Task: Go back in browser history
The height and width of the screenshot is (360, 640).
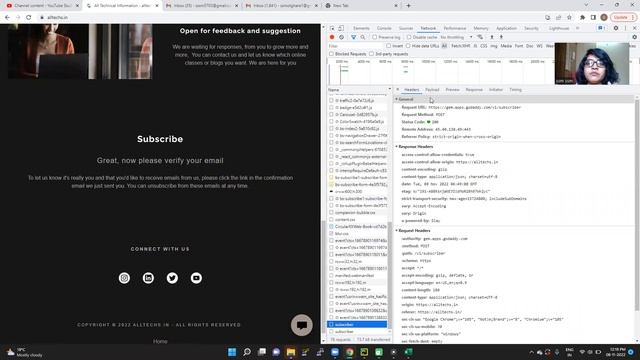Action: click(x=7, y=18)
